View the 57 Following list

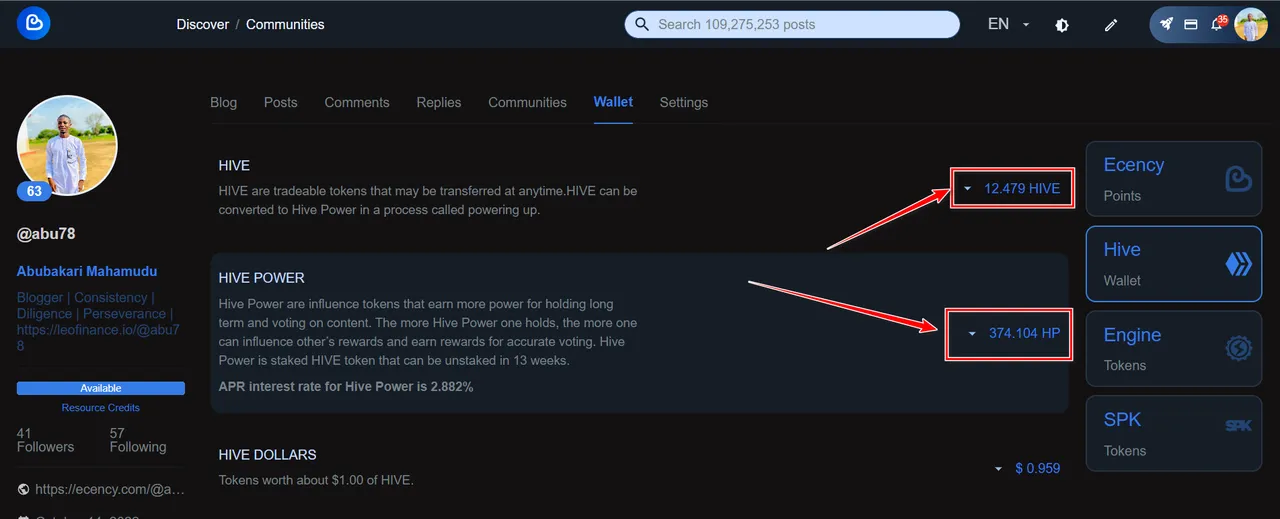[138, 440]
